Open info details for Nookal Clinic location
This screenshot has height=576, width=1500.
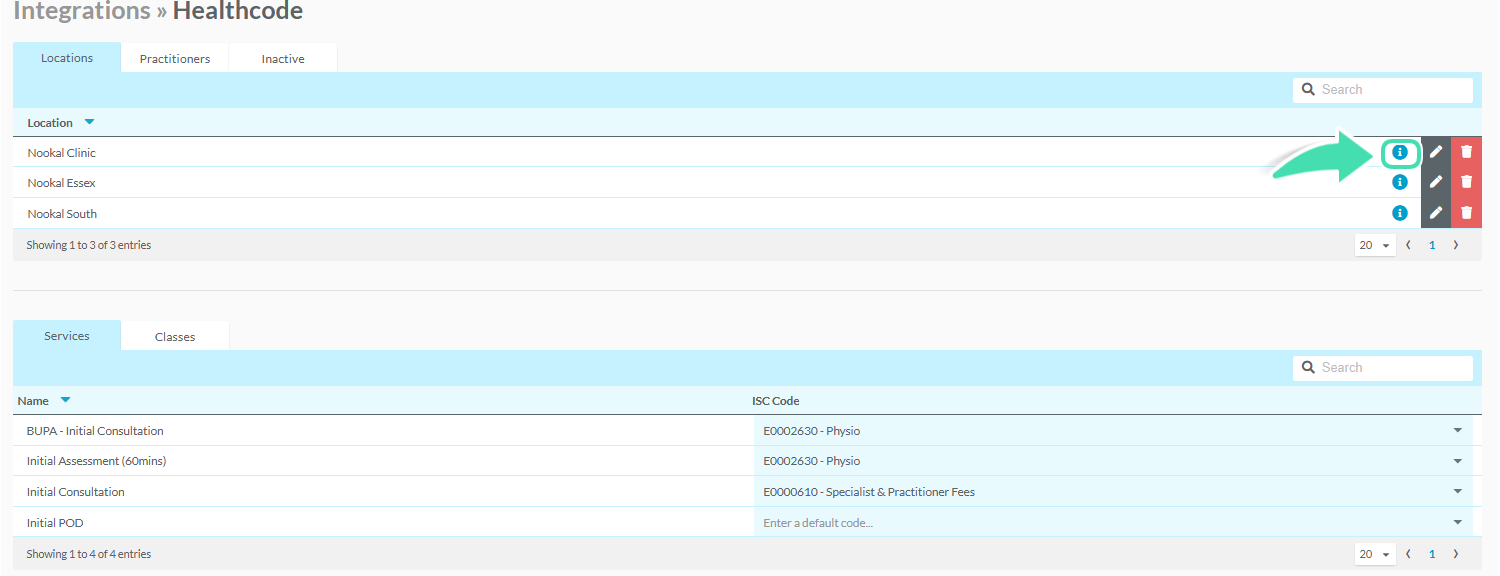[x=1400, y=153]
